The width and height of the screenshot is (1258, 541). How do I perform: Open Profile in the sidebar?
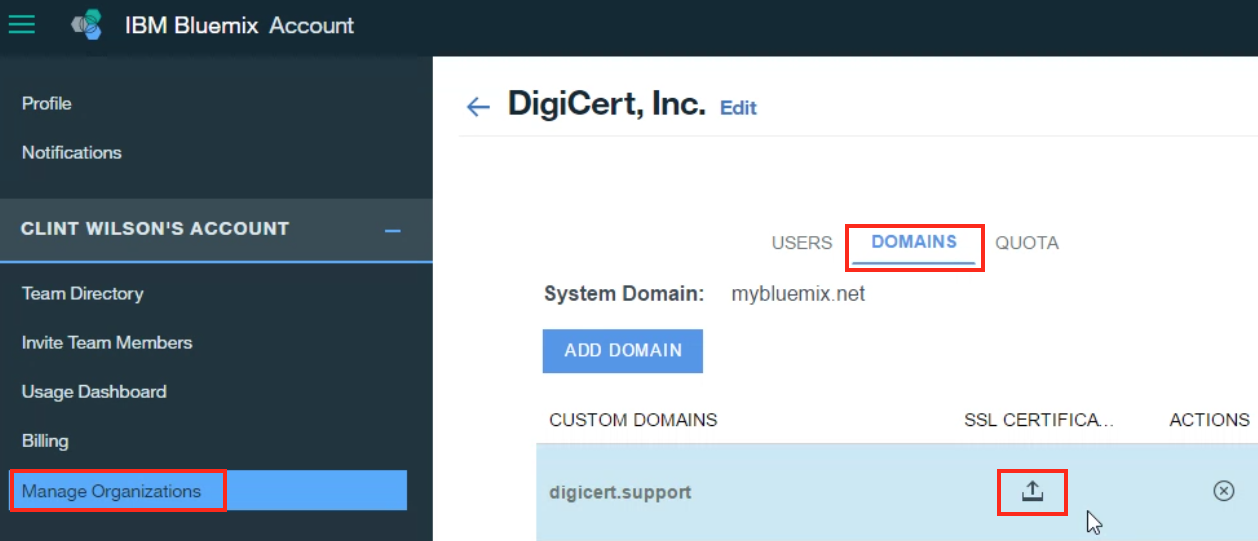click(47, 104)
